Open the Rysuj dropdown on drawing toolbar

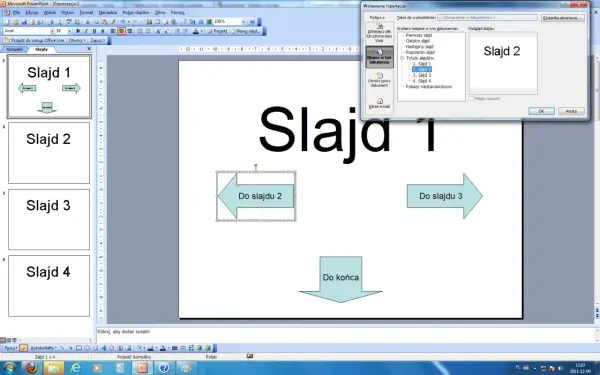click(11, 348)
